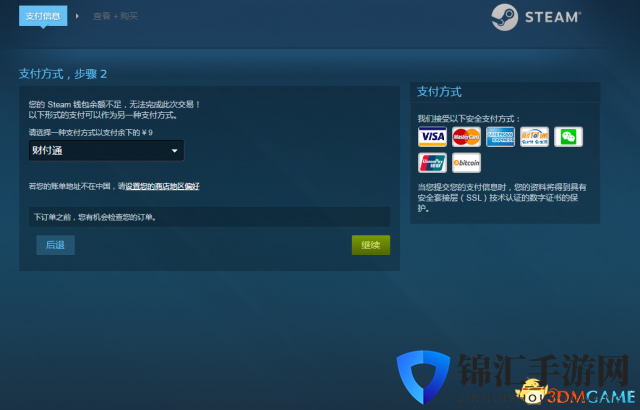Click the SSL security description text
This screenshot has width=640, height=410.
coord(502,197)
